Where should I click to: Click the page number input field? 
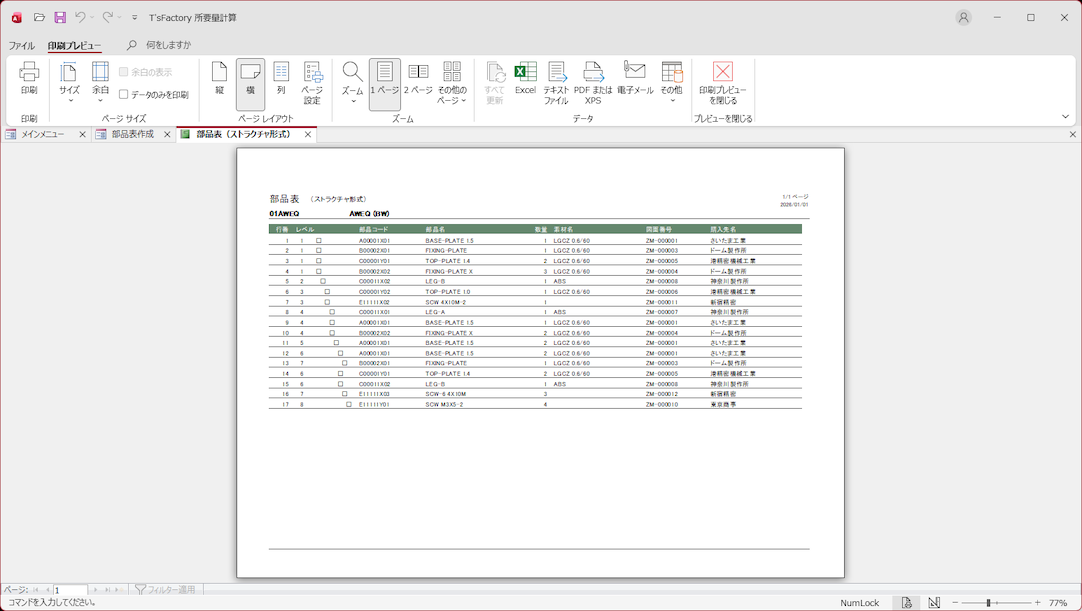click(x=70, y=591)
